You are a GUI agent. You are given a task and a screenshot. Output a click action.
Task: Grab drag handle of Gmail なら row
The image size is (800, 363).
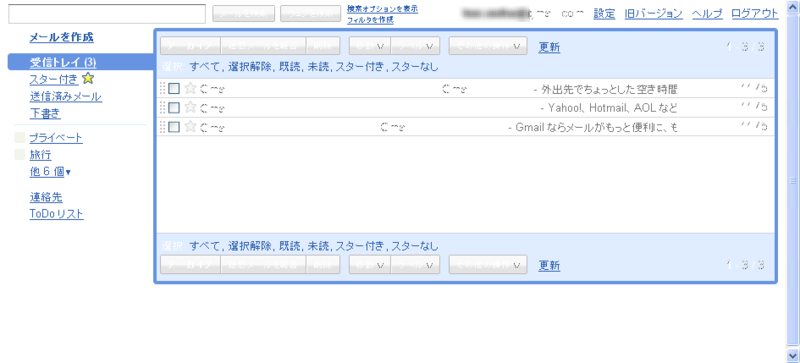click(x=163, y=126)
